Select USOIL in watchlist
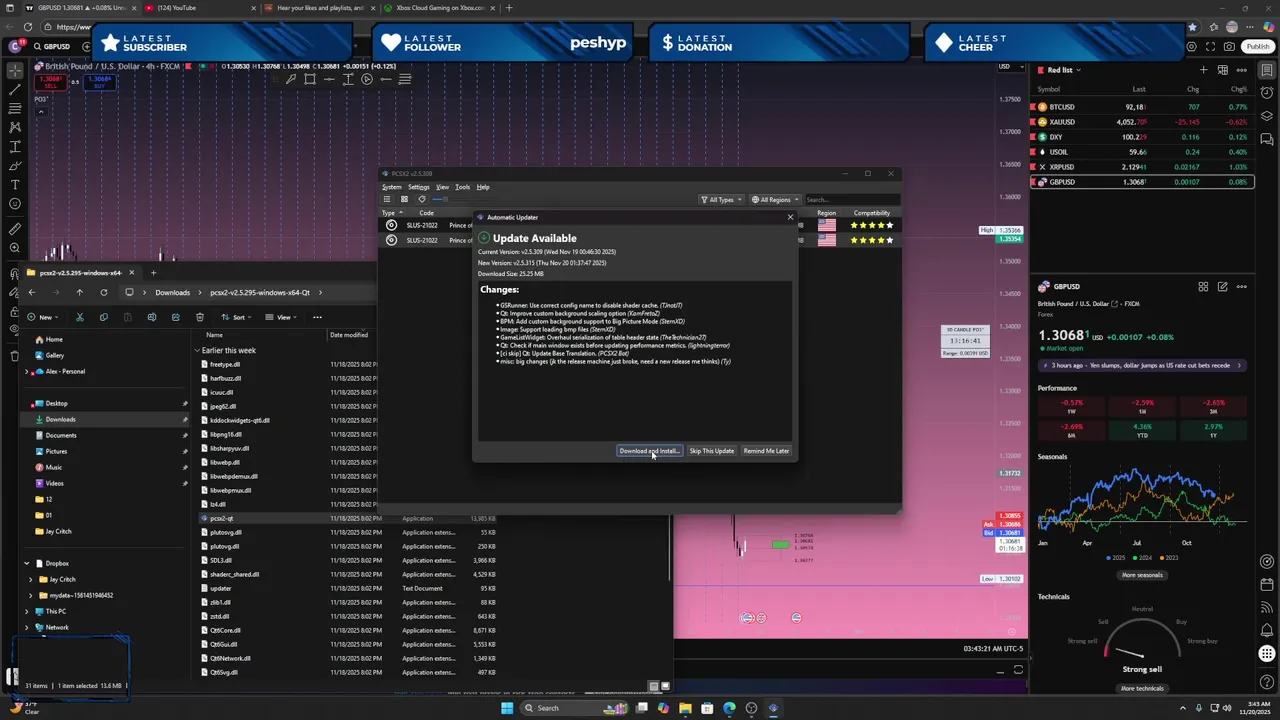 tap(1142, 152)
